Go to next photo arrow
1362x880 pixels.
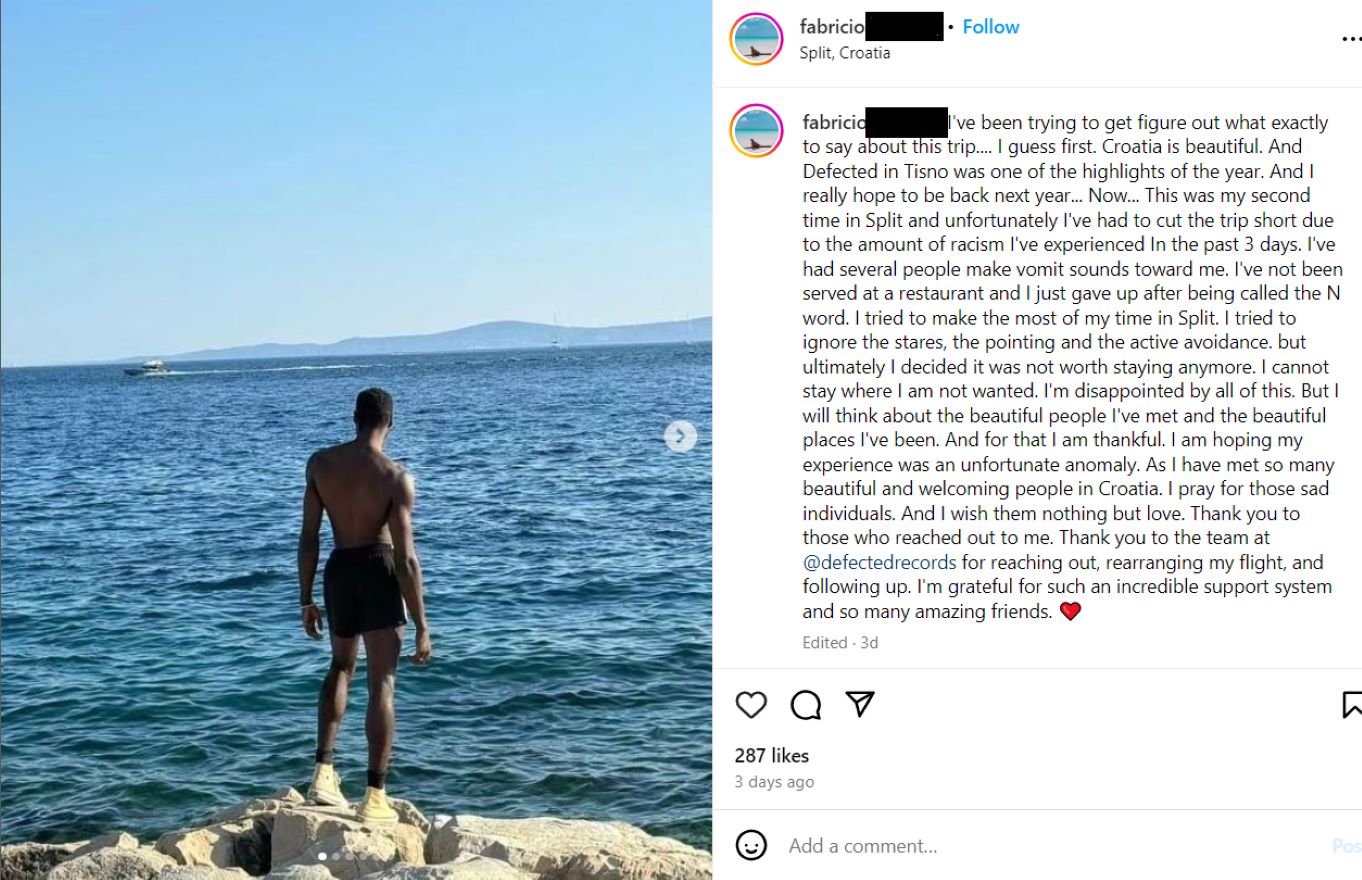[680, 436]
